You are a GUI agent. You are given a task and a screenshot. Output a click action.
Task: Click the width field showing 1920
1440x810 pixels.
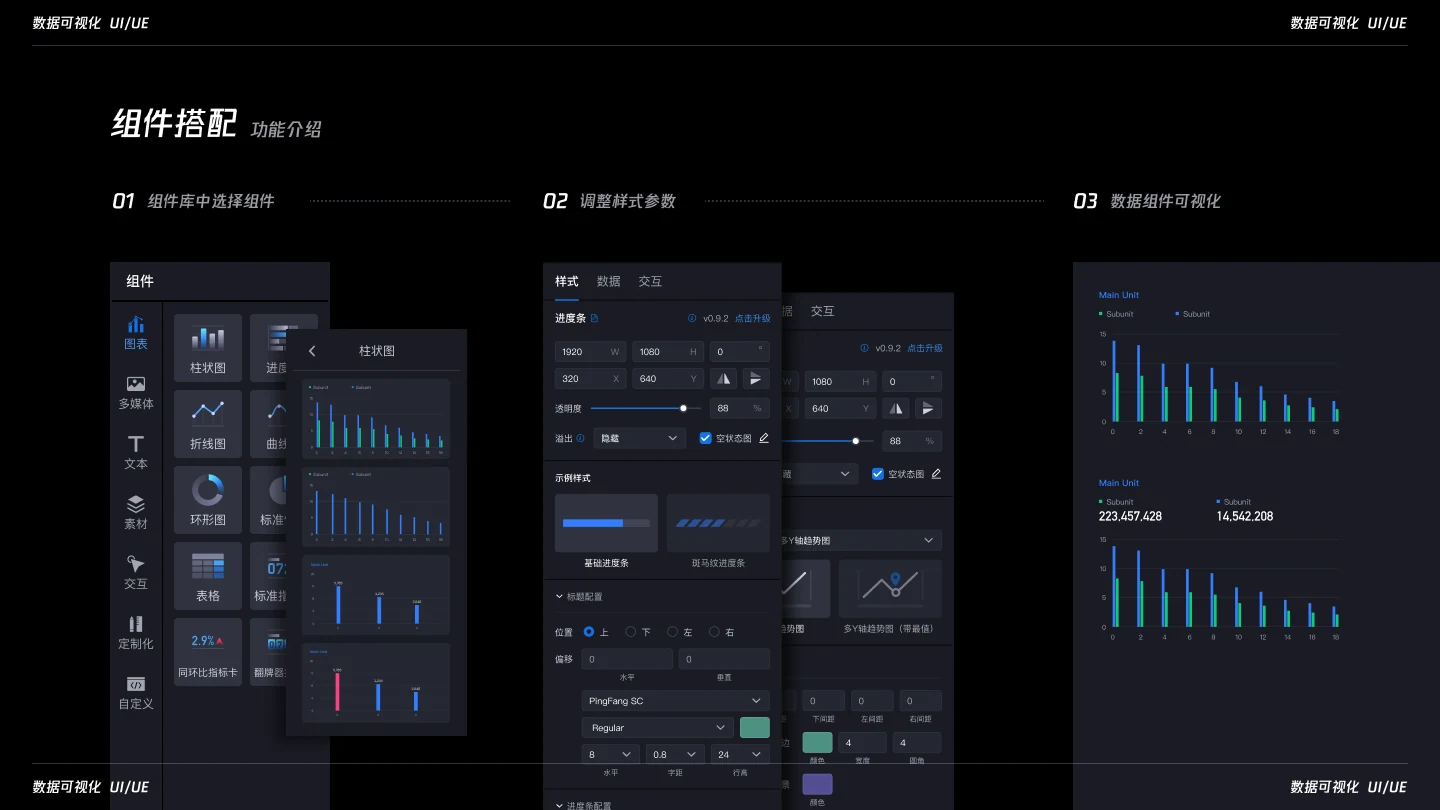590,352
